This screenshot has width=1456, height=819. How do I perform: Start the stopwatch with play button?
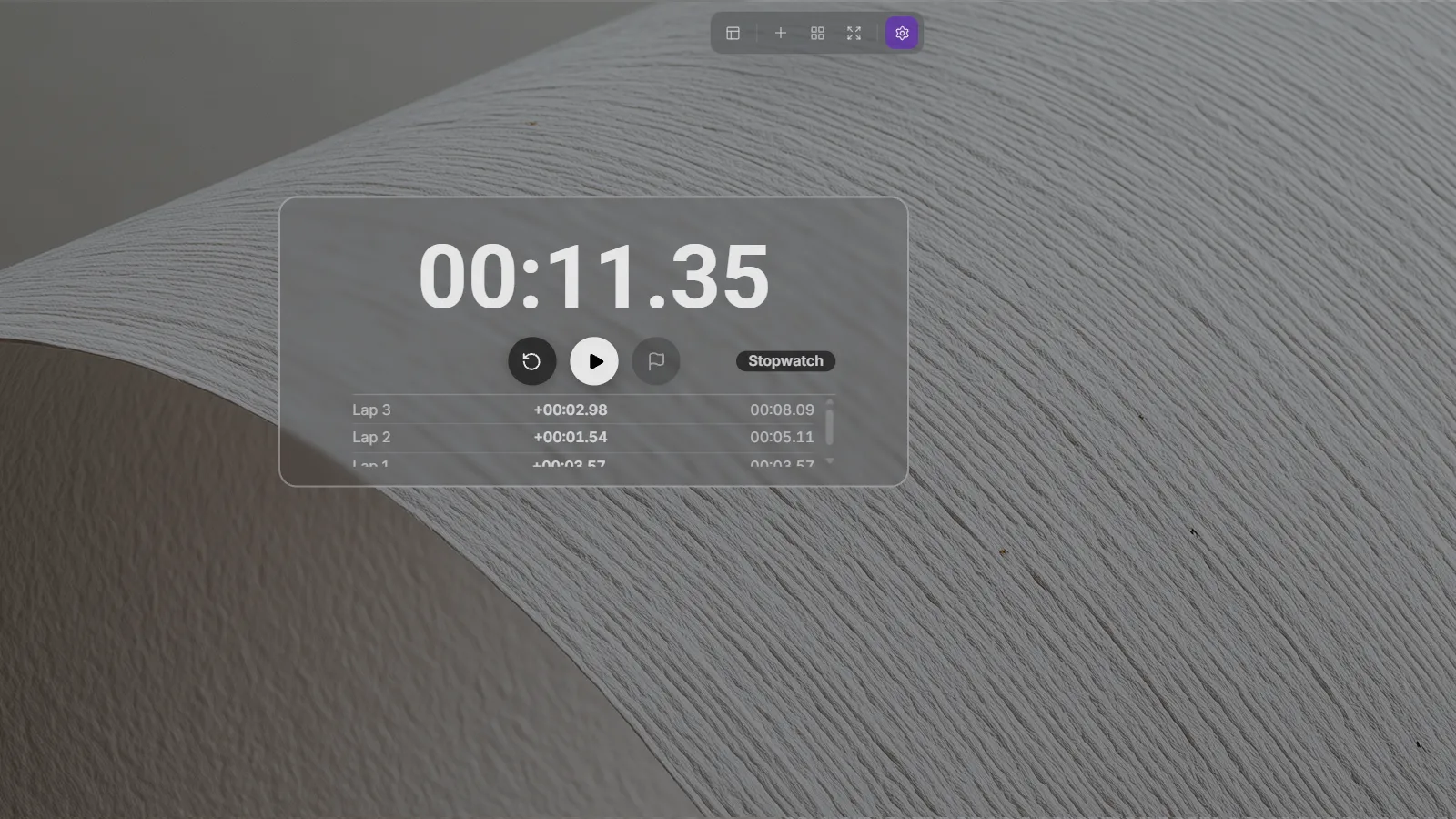tap(594, 361)
